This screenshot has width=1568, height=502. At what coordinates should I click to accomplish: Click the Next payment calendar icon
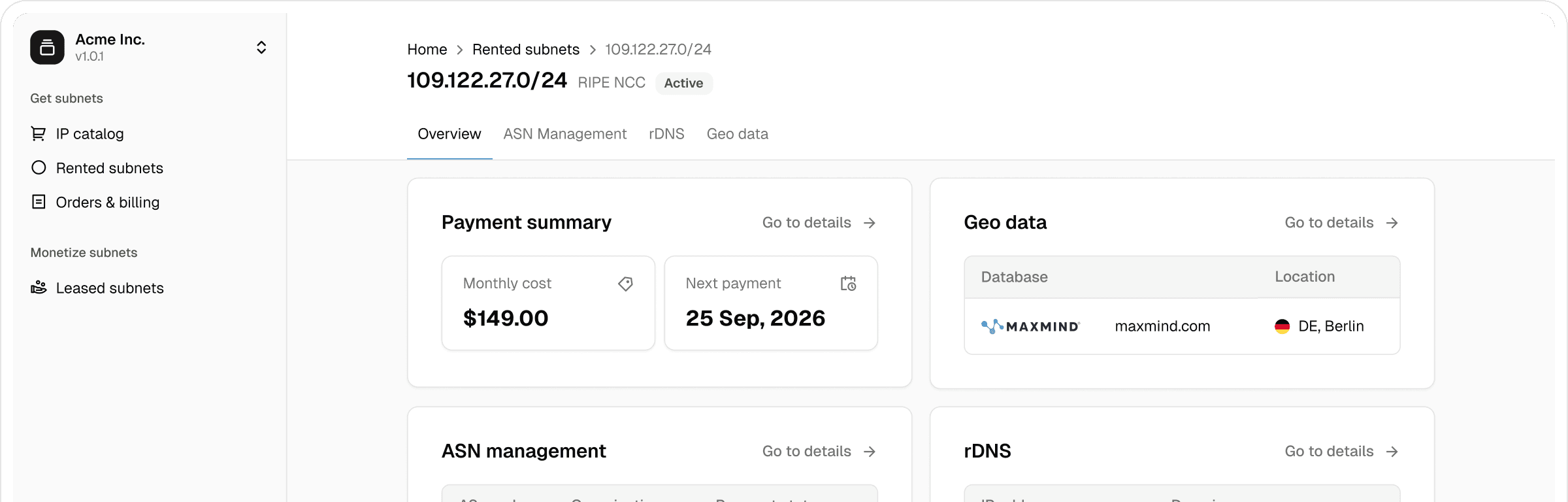click(x=848, y=284)
